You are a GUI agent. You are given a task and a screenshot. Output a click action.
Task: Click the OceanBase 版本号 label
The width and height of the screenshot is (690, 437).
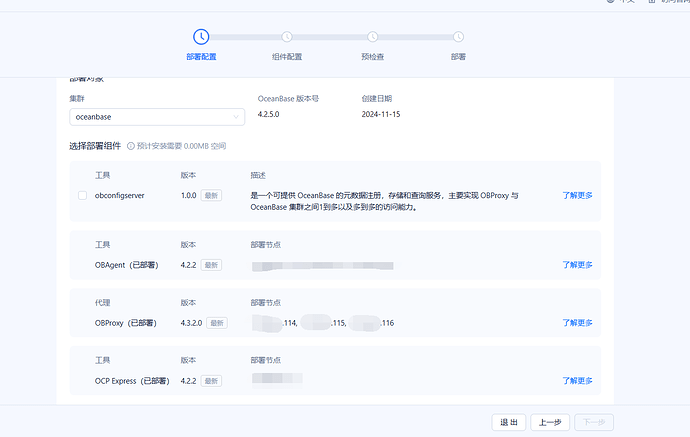coord(288,99)
